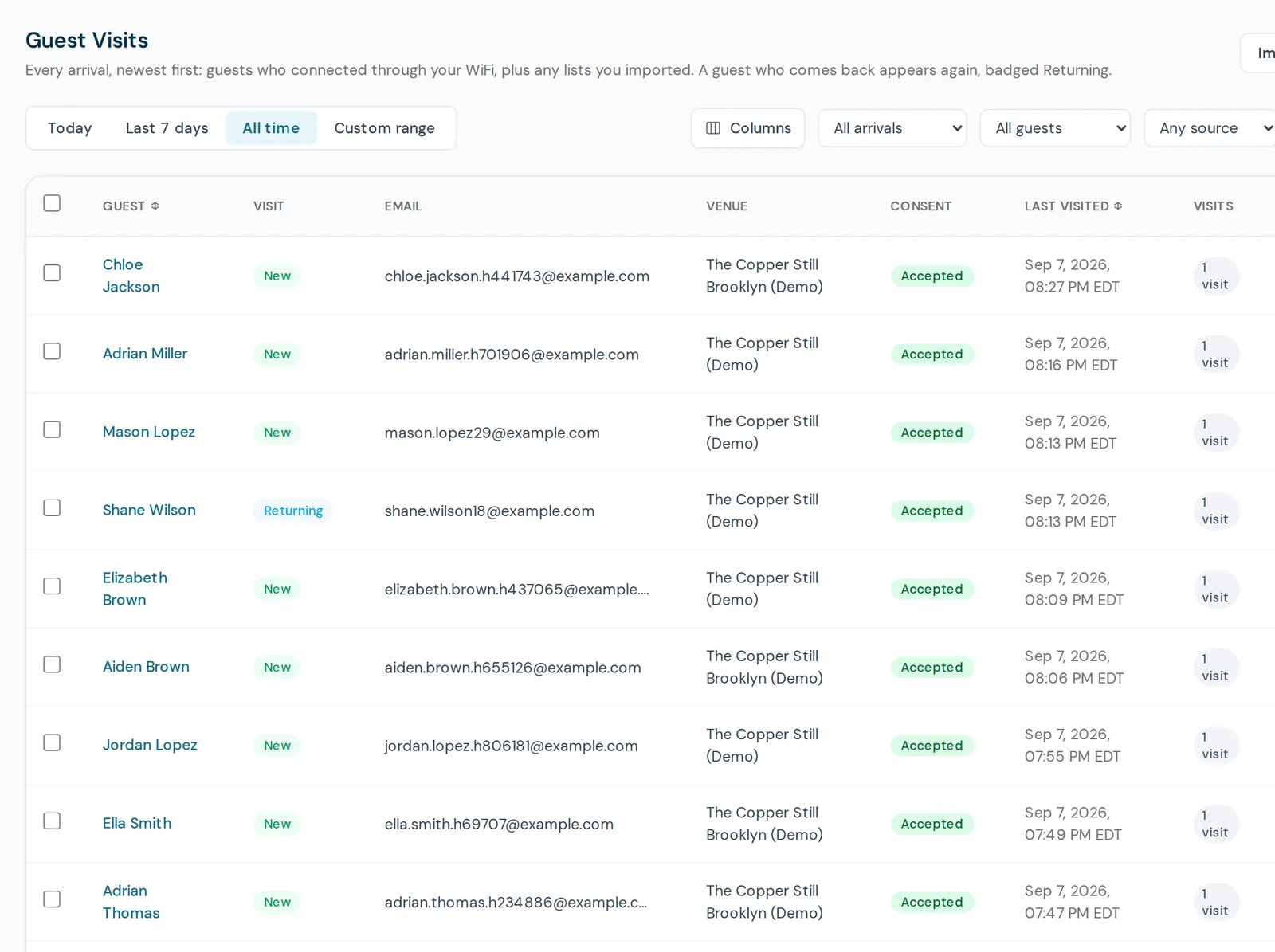Click Accepted consent badge for Adrian Miller
Screen dimensions: 1275x952
[932, 354]
